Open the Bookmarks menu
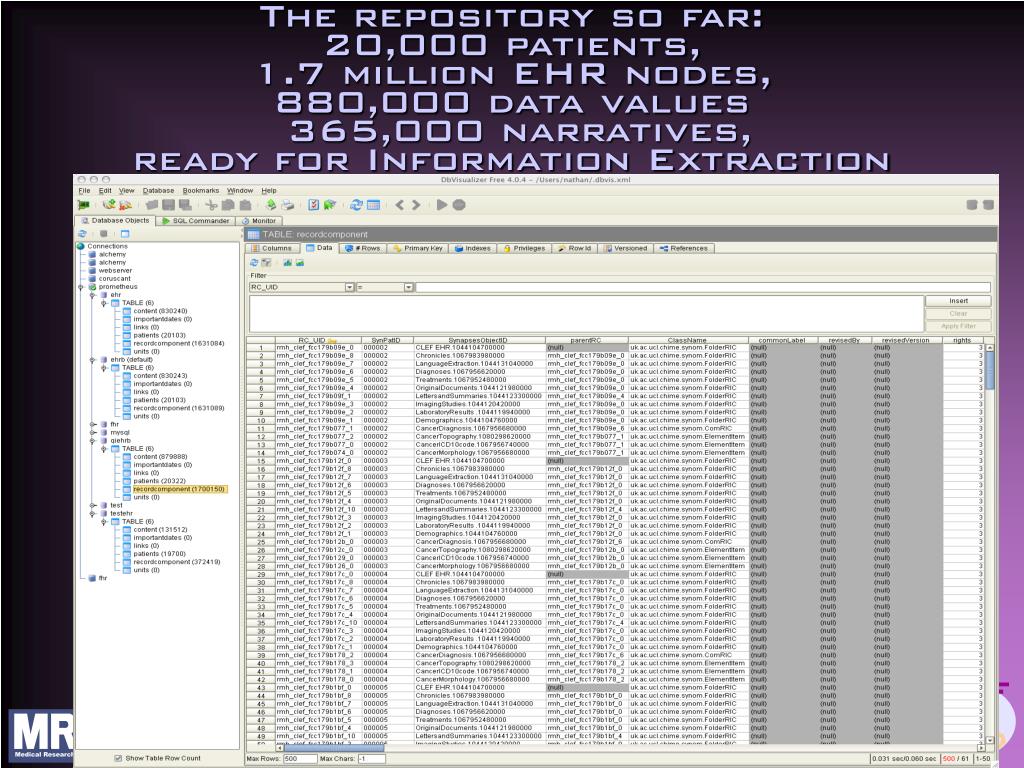The width and height of the screenshot is (1024, 768). pyautogui.click(x=200, y=191)
